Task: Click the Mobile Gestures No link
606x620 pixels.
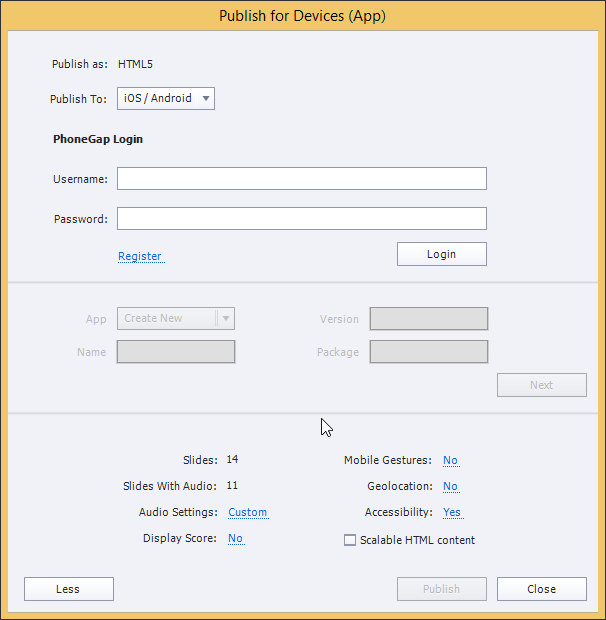Action: click(x=450, y=460)
